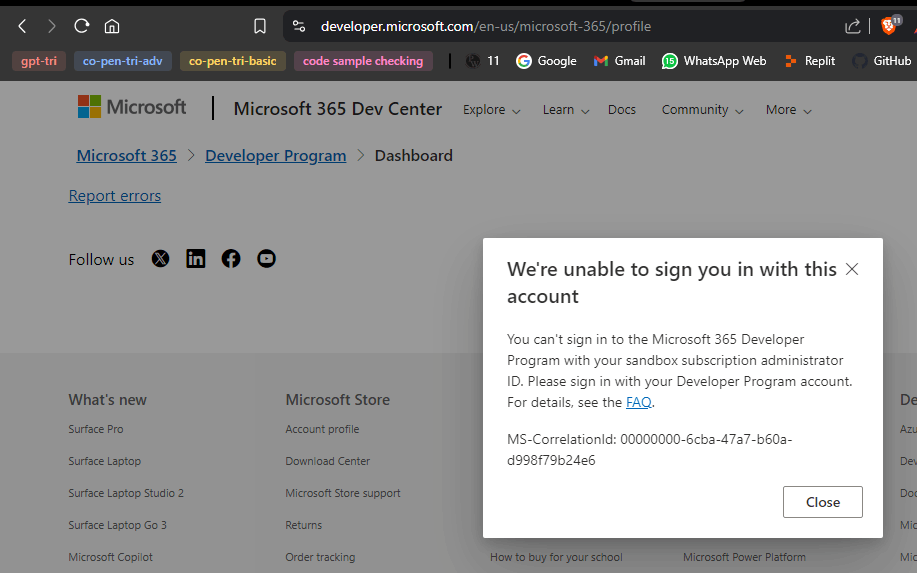Open the Gmail bookmark
Screen dimensions: 917x573
pos(619,61)
